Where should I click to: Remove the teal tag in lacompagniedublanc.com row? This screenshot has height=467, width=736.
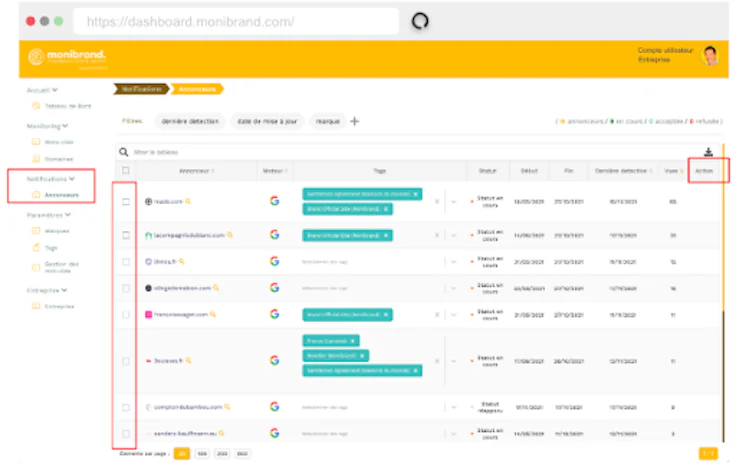coord(386,235)
